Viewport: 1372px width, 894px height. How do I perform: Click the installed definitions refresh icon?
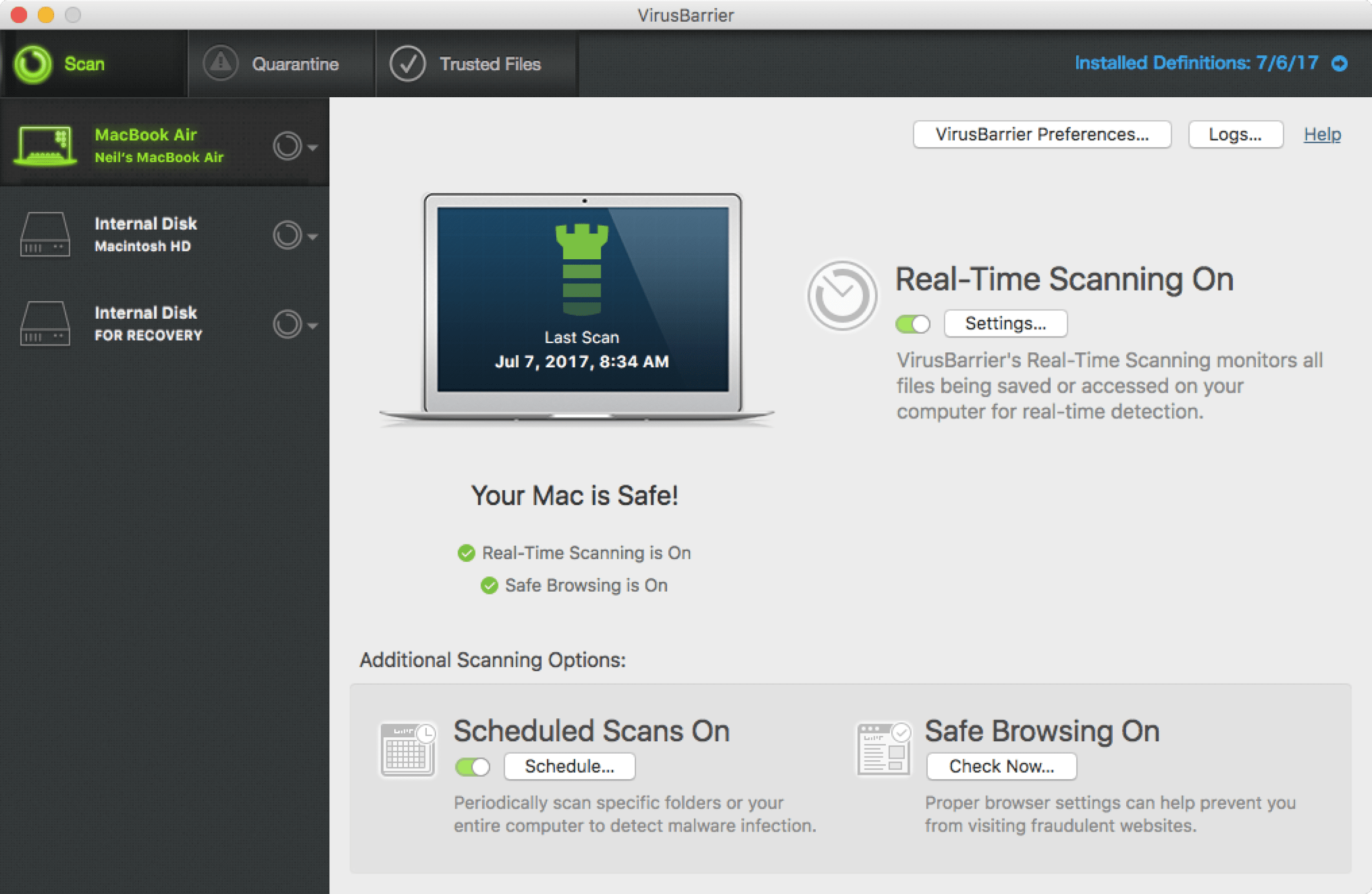coord(1352,63)
